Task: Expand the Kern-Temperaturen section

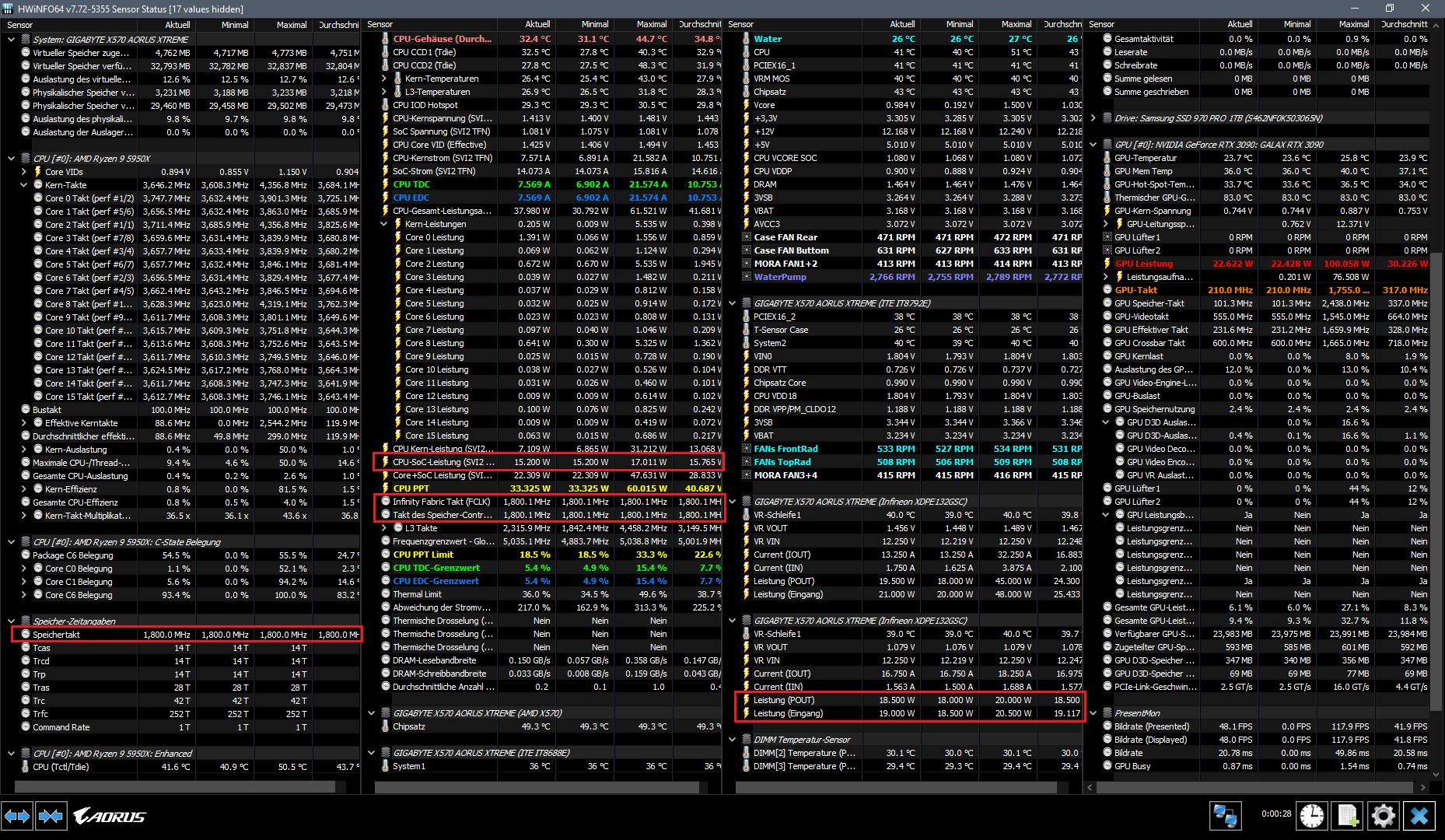Action: pyautogui.click(x=383, y=78)
